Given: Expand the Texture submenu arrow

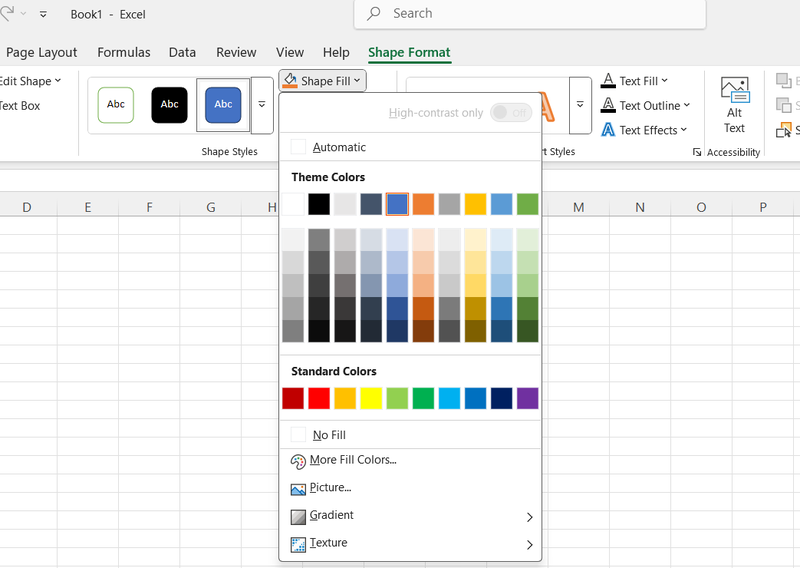Looking at the screenshot, I should coord(530,545).
